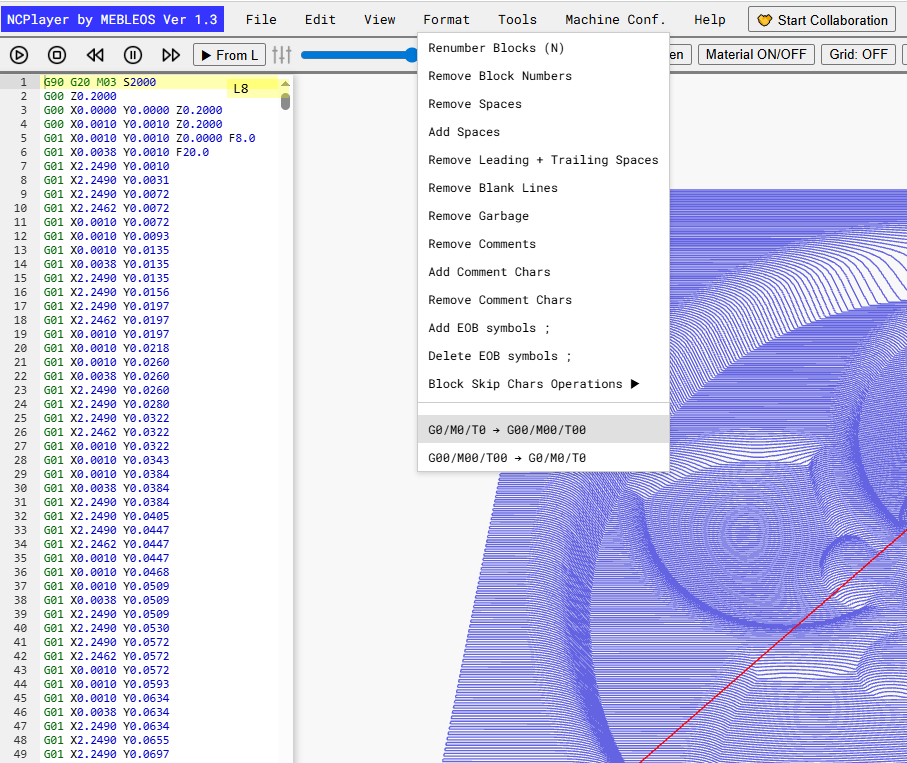Click the From L play button
Viewport: 907px width, 763px height.
[229, 55]
